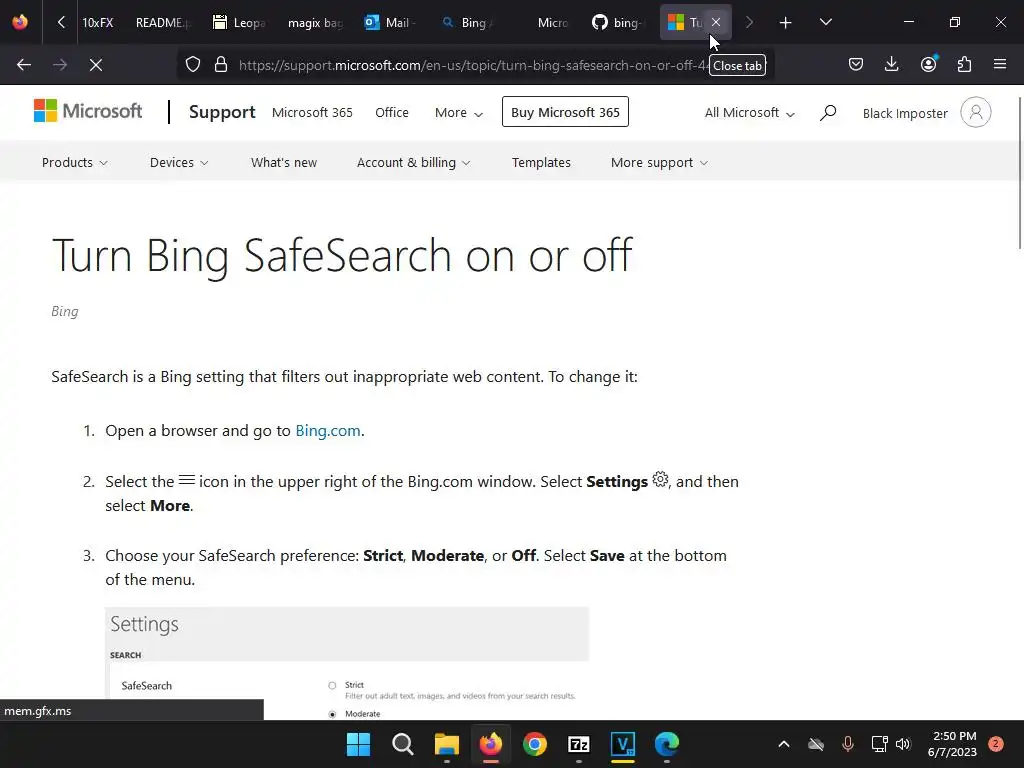The height and width of the screenshot is (768, 1024).
Task: Select the Strict SafeSearch radio button
Action: (x=332, y=685)
